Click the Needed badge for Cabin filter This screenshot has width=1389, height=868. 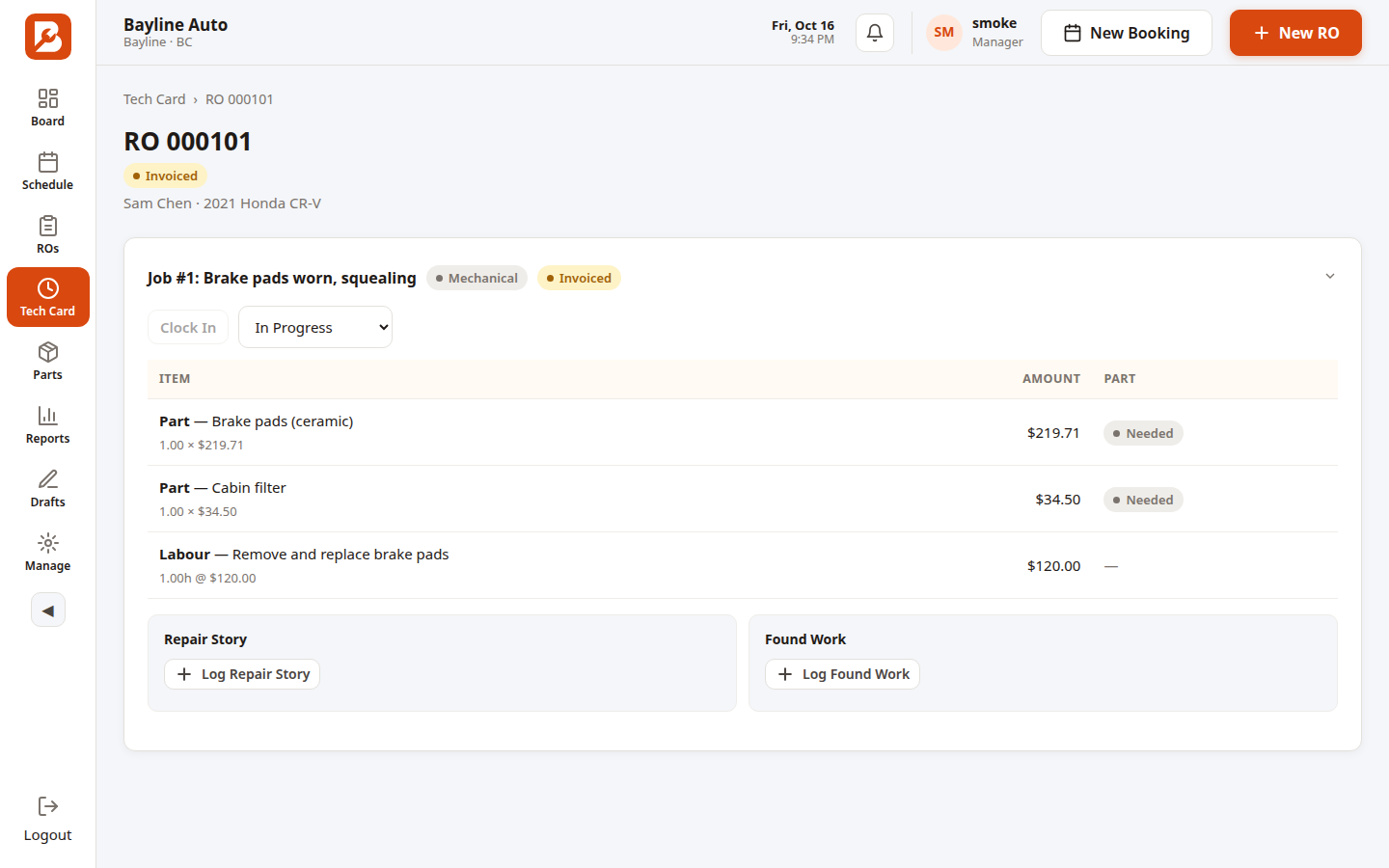click(1143, 500)
